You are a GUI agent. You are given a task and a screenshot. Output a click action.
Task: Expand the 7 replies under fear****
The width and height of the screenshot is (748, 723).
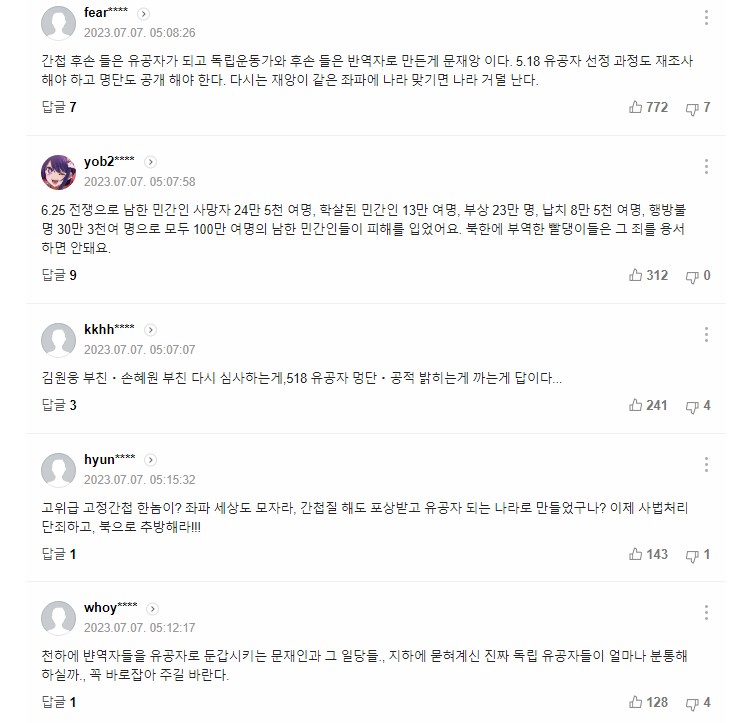59,107
